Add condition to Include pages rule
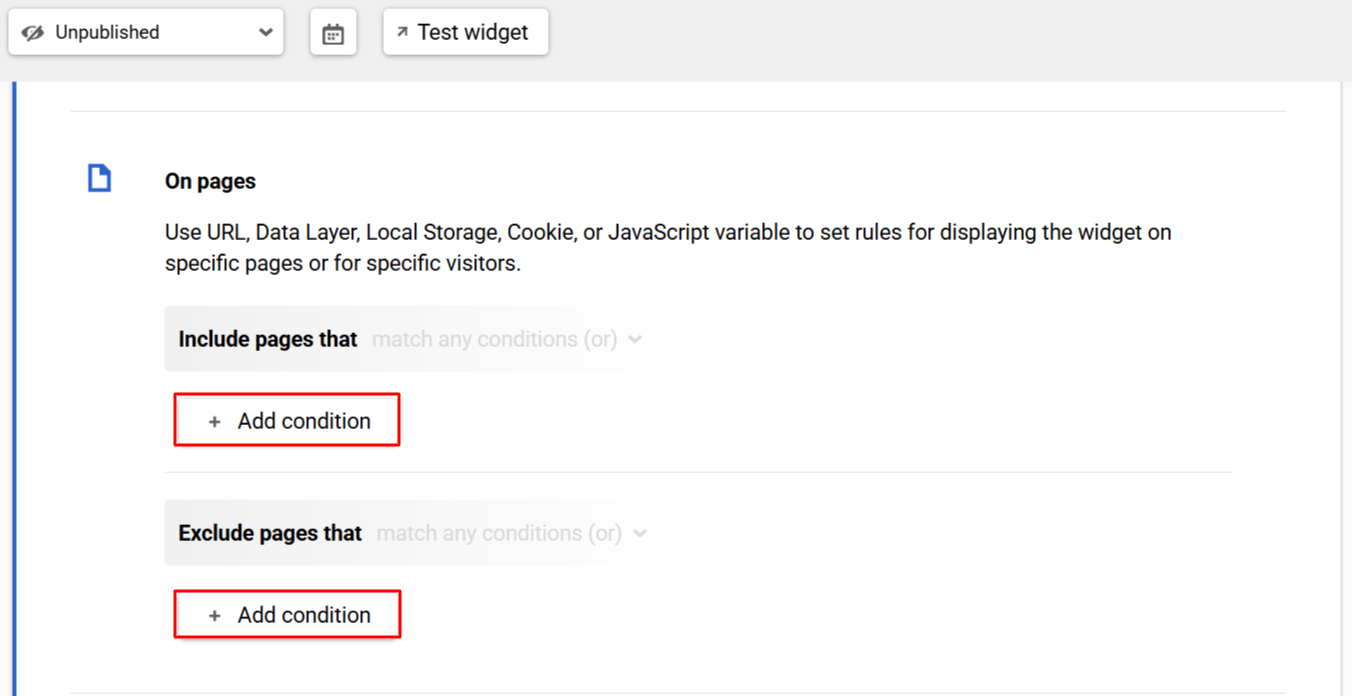This screenshot has height=696, width=1352. (287, 420)
